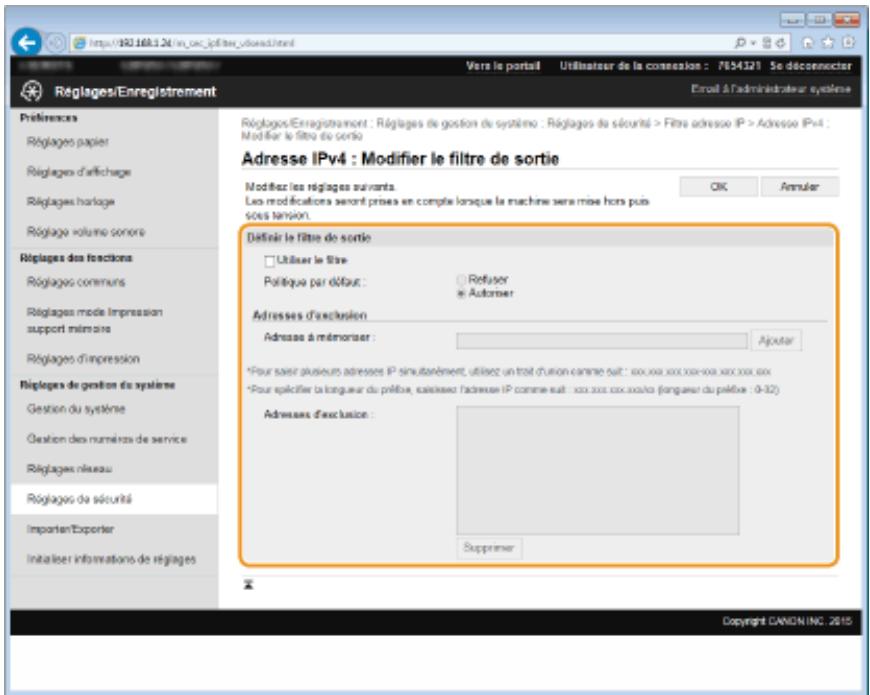This screenshot has width=870, height=695.
Task: Focus the 'Adresse à mémoriser' input field
Action: click(x=601, y=341)
